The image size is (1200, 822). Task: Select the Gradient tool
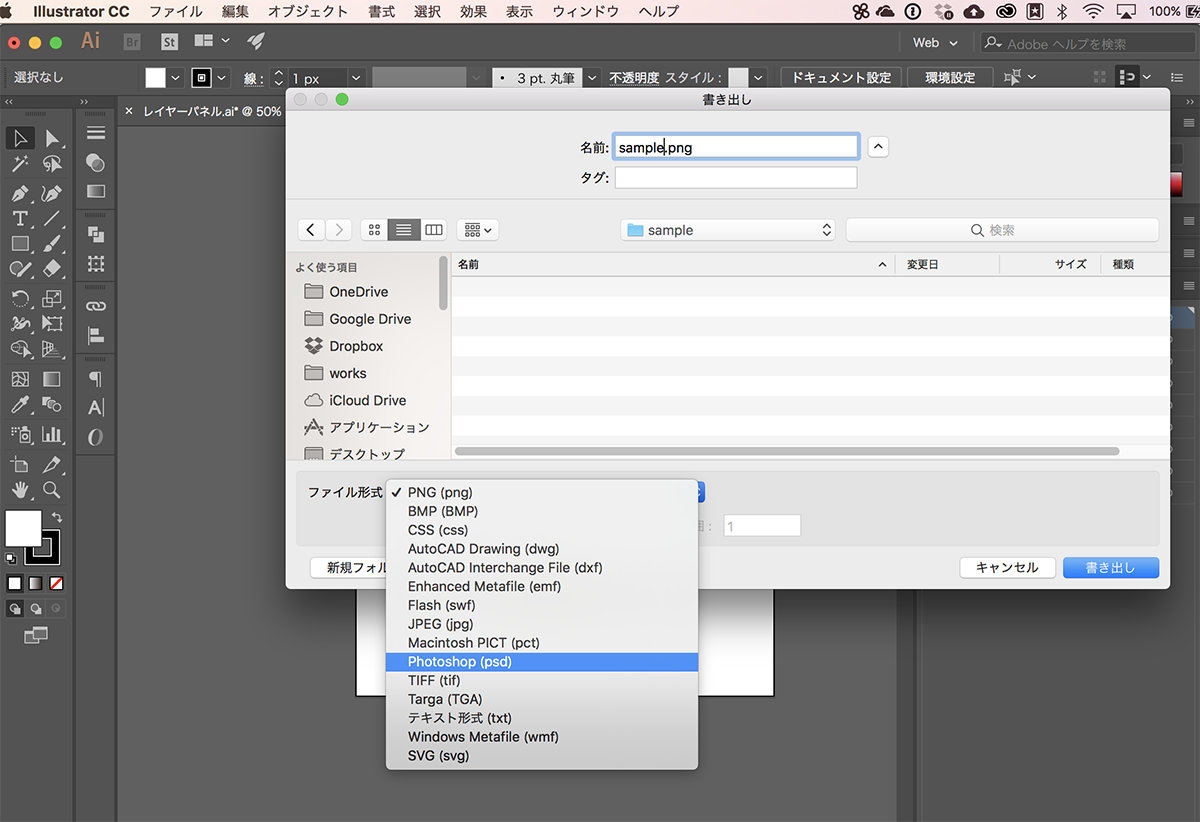point(52,379)
